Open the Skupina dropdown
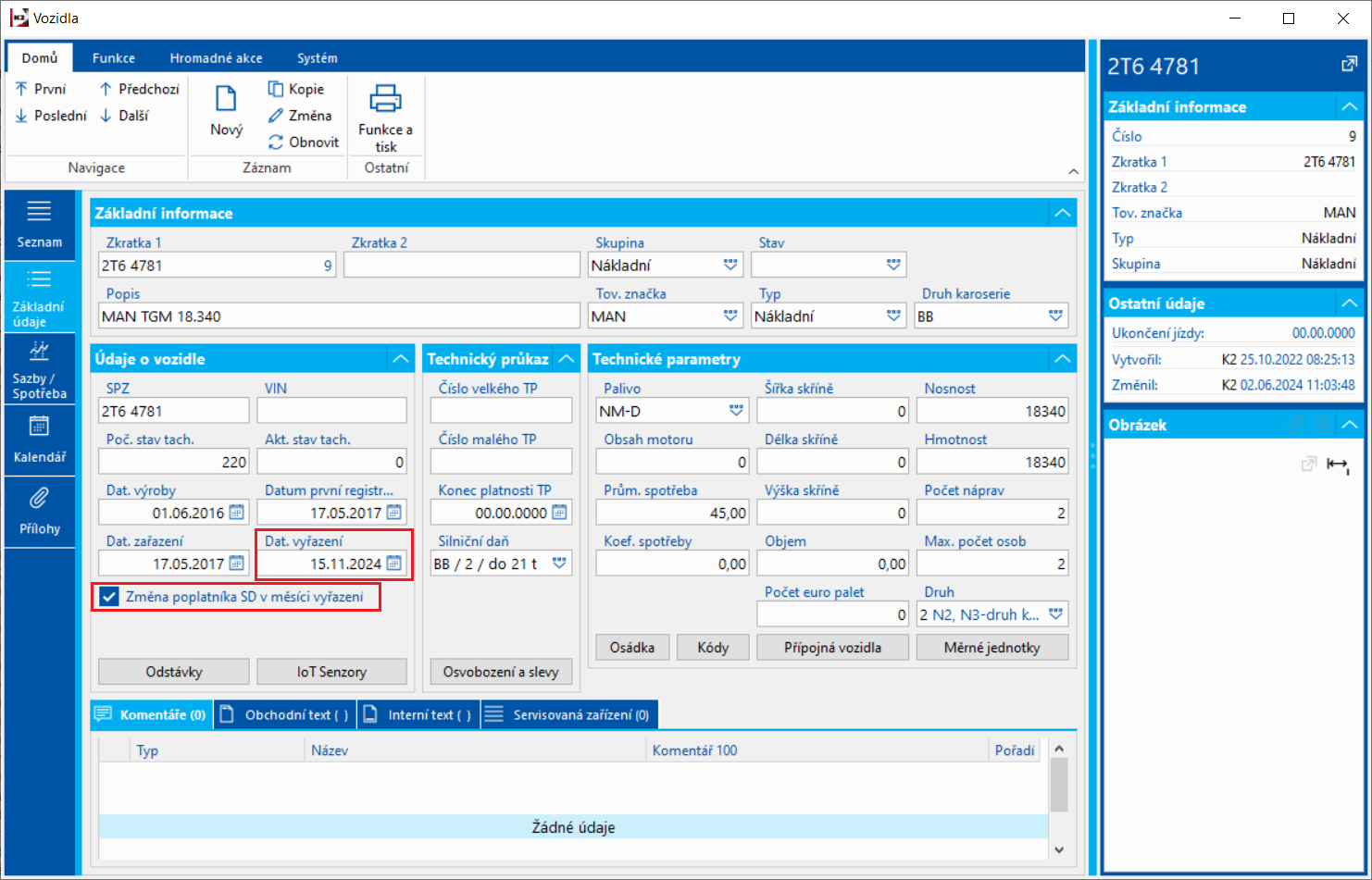The image size is (1372, 880). tap(730, 266)
